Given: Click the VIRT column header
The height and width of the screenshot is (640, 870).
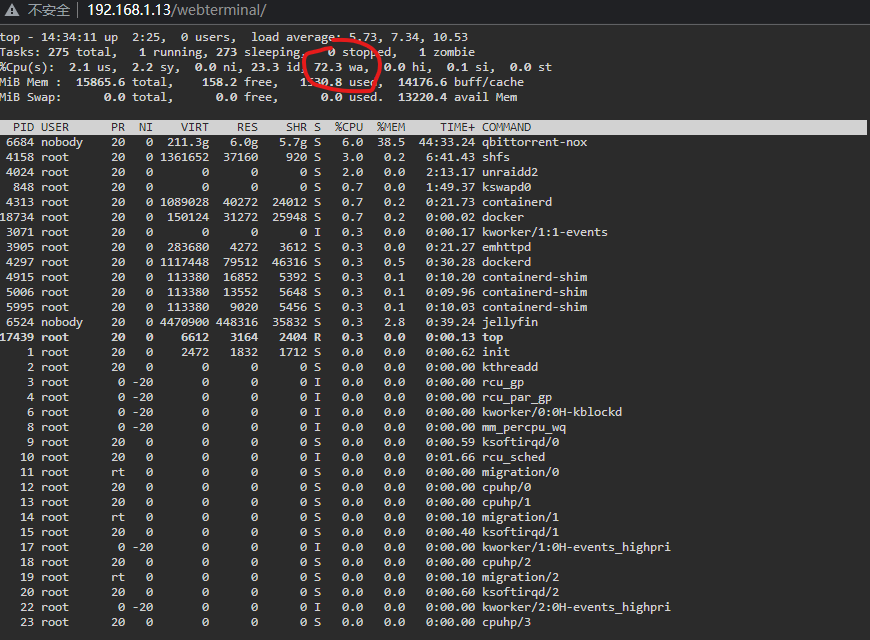Looking at the screenshot, I should tap(195, 127).
